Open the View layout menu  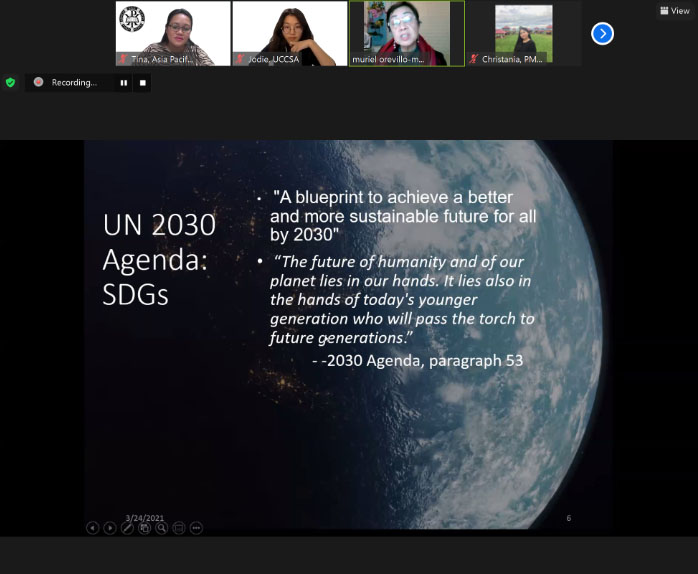[x=675, y=11]
